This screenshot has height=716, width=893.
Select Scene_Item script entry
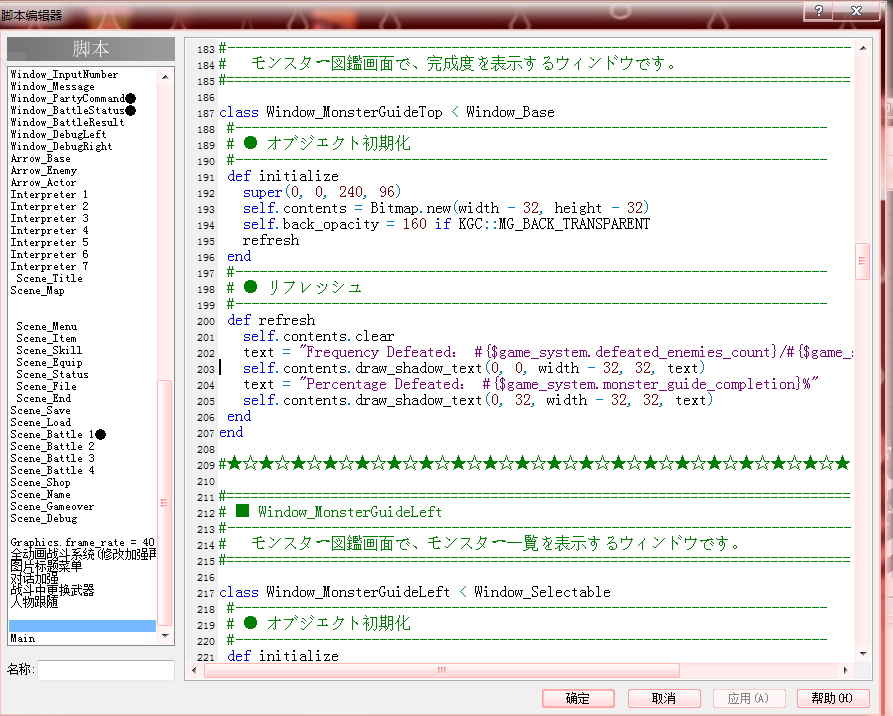tap(47, 338)
